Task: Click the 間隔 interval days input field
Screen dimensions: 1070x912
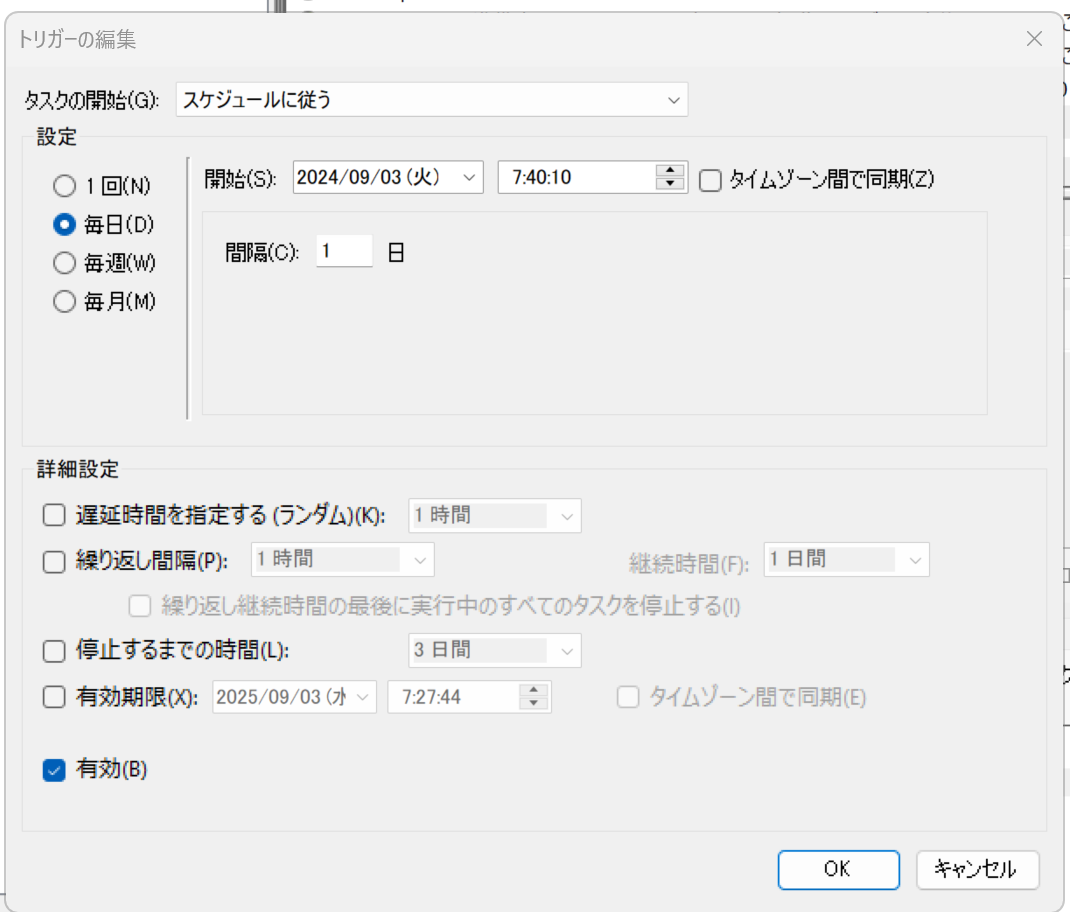Action: (344, 252)
